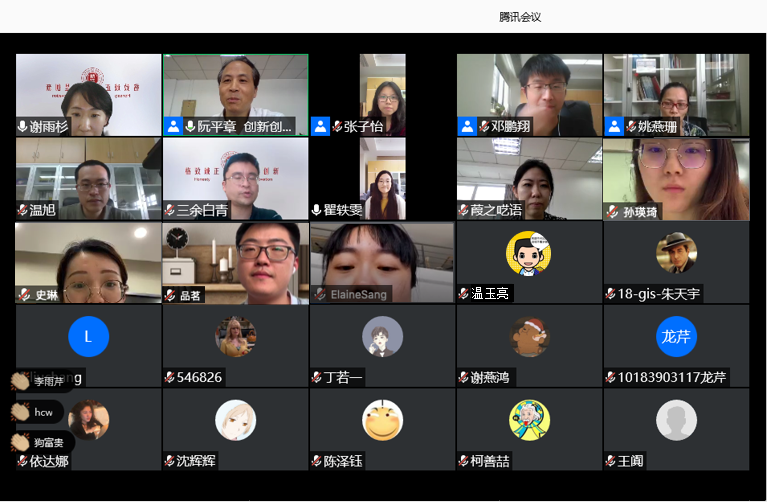The height and width of the screenshot is (502, 767).
Task: Click the blue person badge beside 邓鹏翔
Action: [x=467, y=127]
